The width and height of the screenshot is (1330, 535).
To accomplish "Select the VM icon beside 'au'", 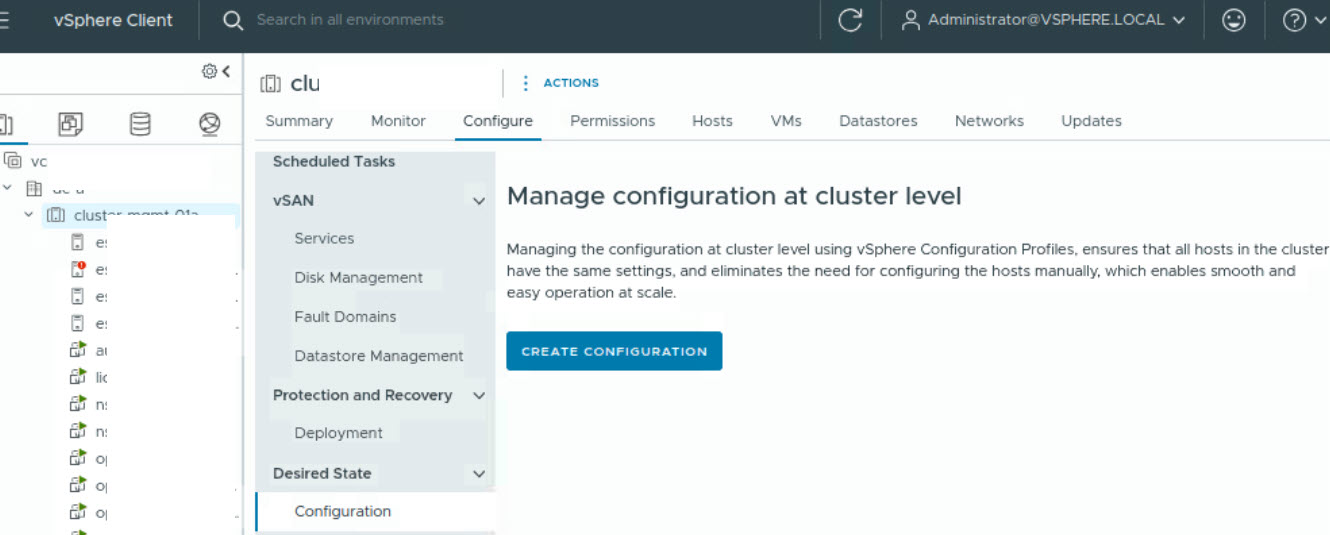I will 77,350.
